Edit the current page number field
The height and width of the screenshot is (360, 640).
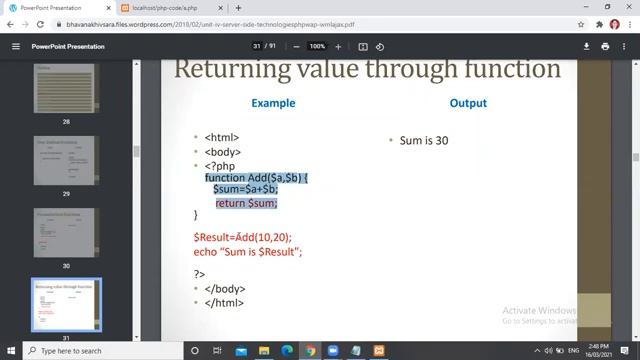(x=256, y=46)
